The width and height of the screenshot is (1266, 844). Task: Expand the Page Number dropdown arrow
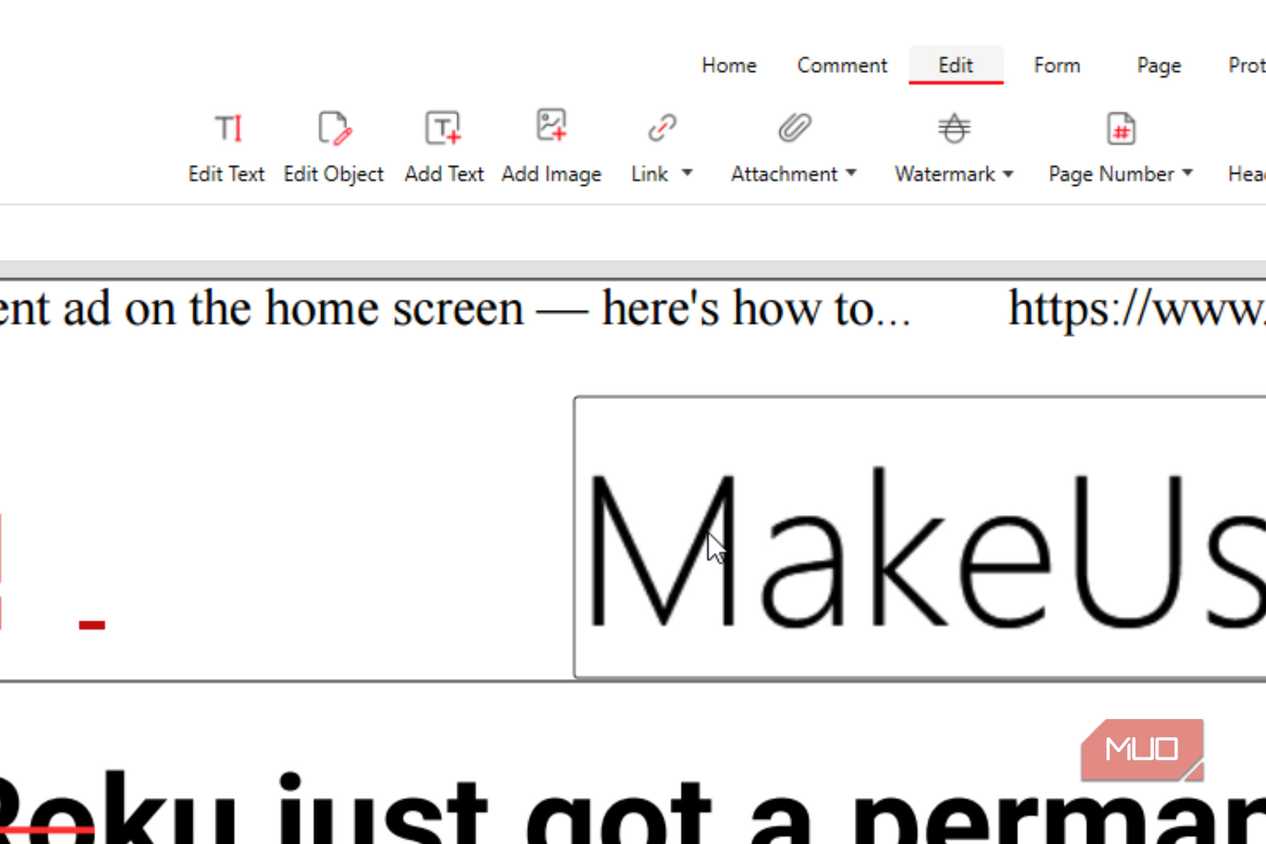click(x=1187, y=173)
